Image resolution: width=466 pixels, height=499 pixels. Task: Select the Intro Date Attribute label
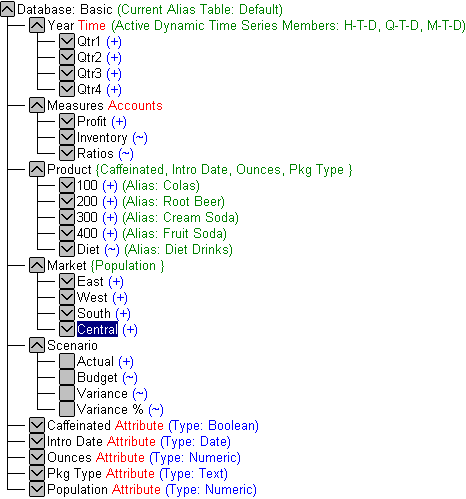(101, 441)
